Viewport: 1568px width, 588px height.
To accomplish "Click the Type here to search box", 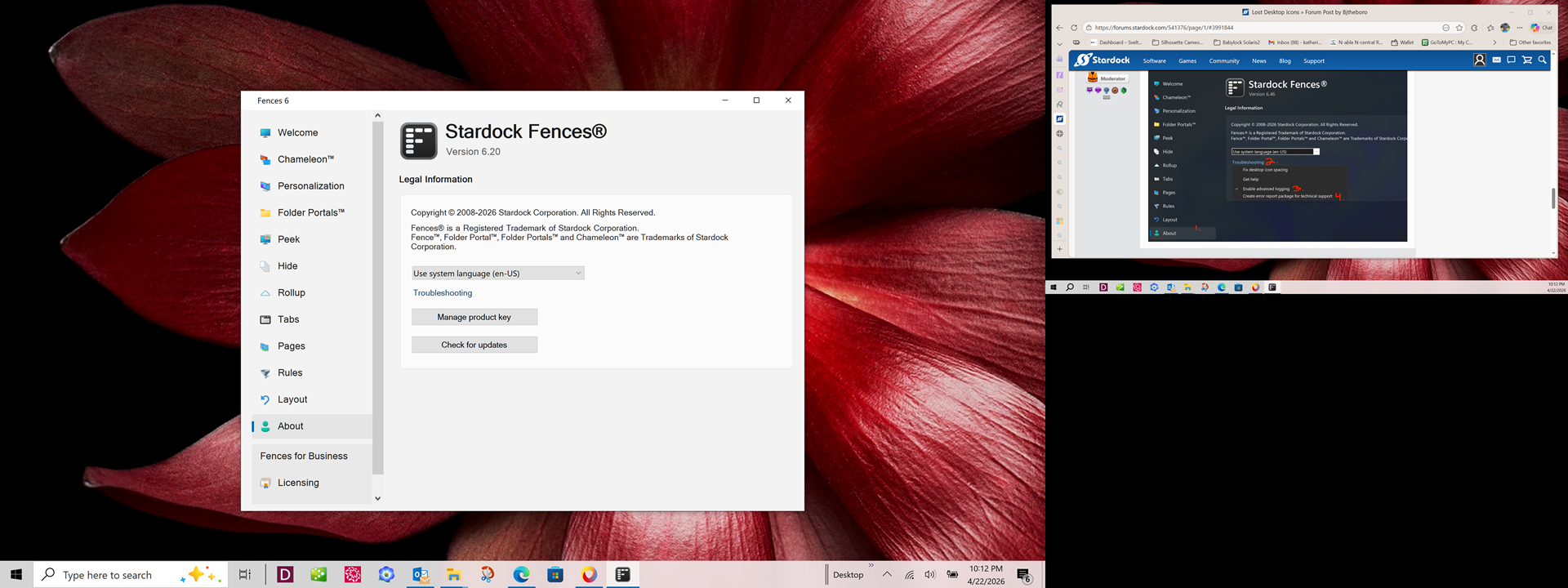I will tap(131, 575).
